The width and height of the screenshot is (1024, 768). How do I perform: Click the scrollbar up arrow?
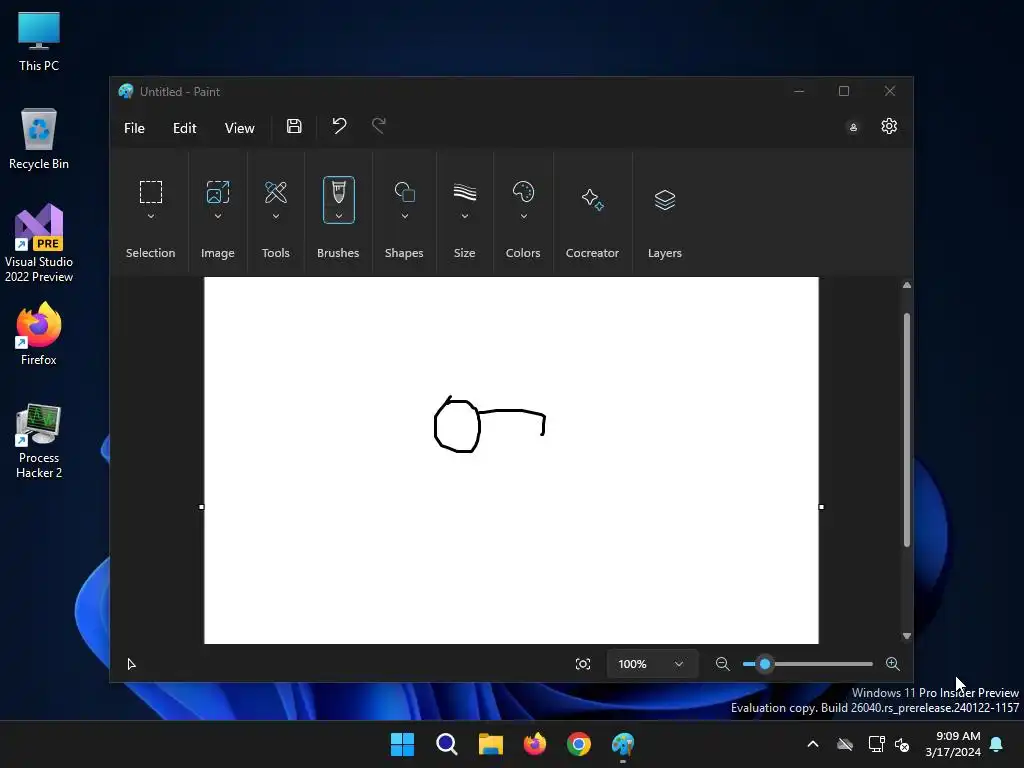pyautogui.click(x=906, y=285)
